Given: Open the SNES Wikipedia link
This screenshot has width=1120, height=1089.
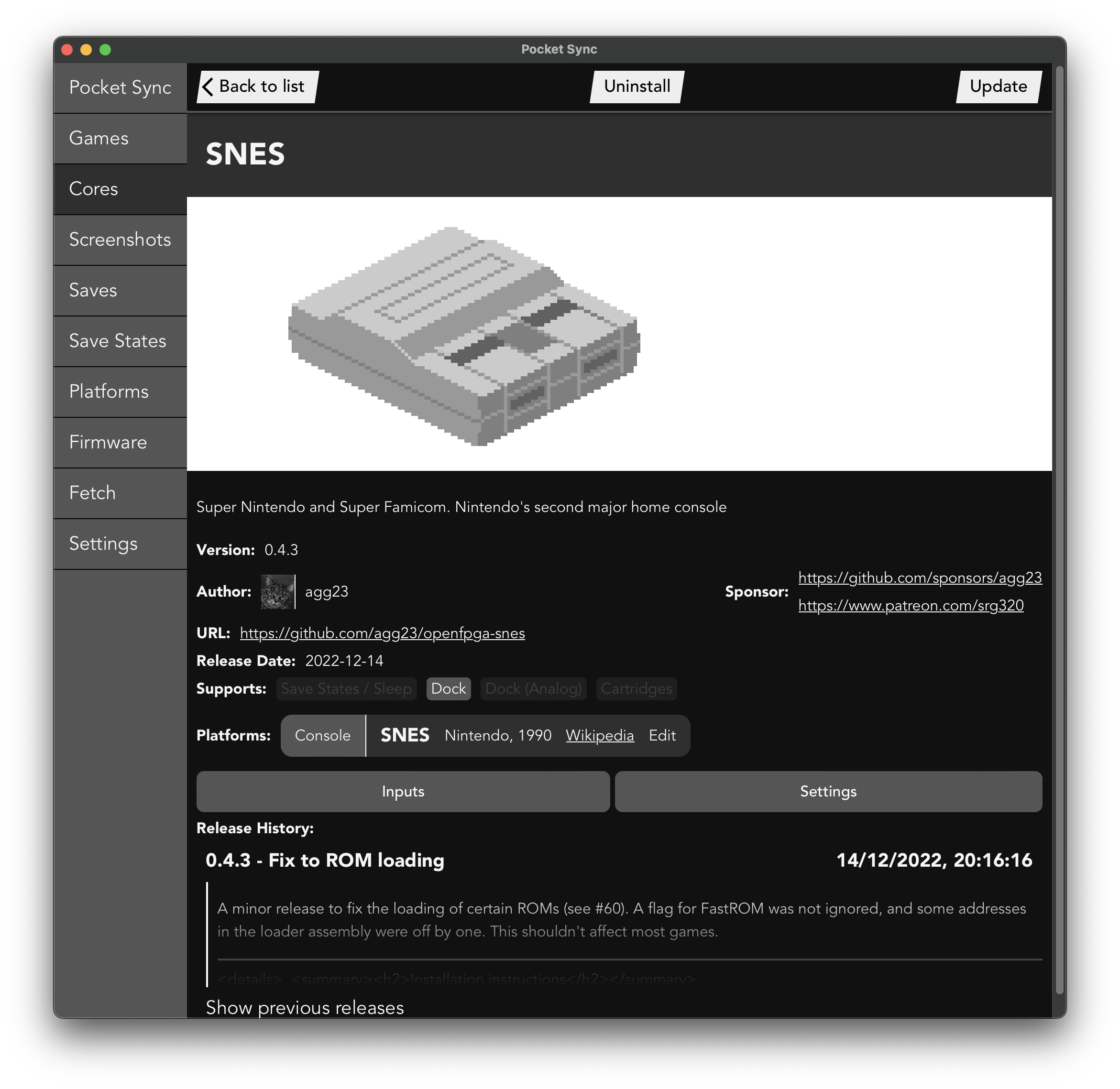Looking at the screenshot, I should [x=600, y=736].
